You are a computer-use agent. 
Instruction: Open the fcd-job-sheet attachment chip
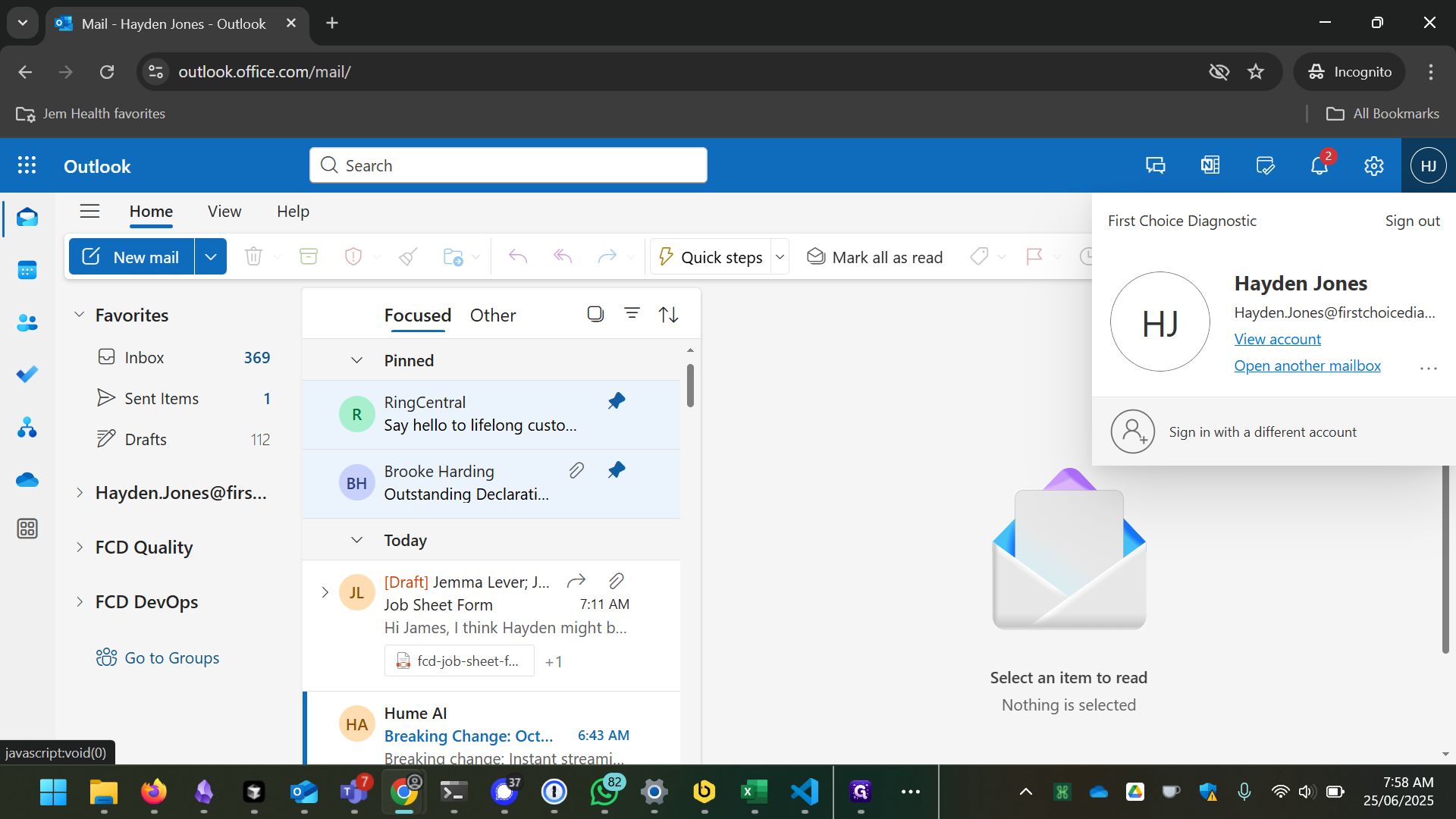pyautogui.click(x=460, y=661)
